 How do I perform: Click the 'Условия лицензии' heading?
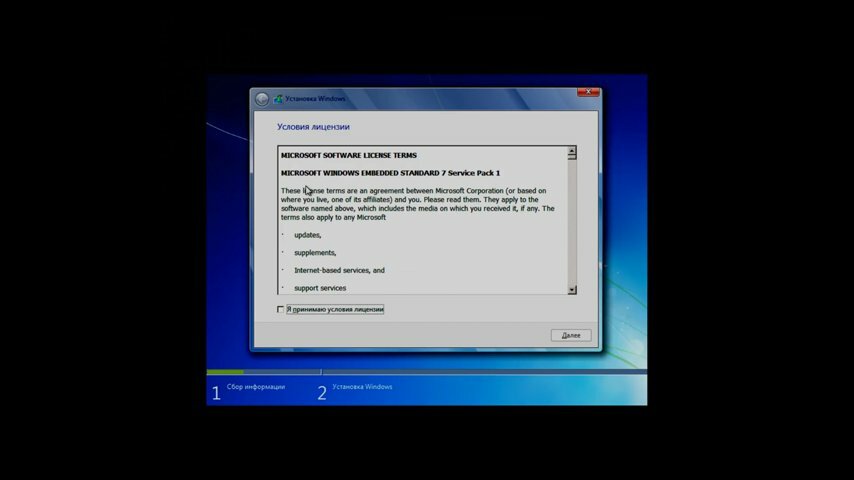[313, 127]
